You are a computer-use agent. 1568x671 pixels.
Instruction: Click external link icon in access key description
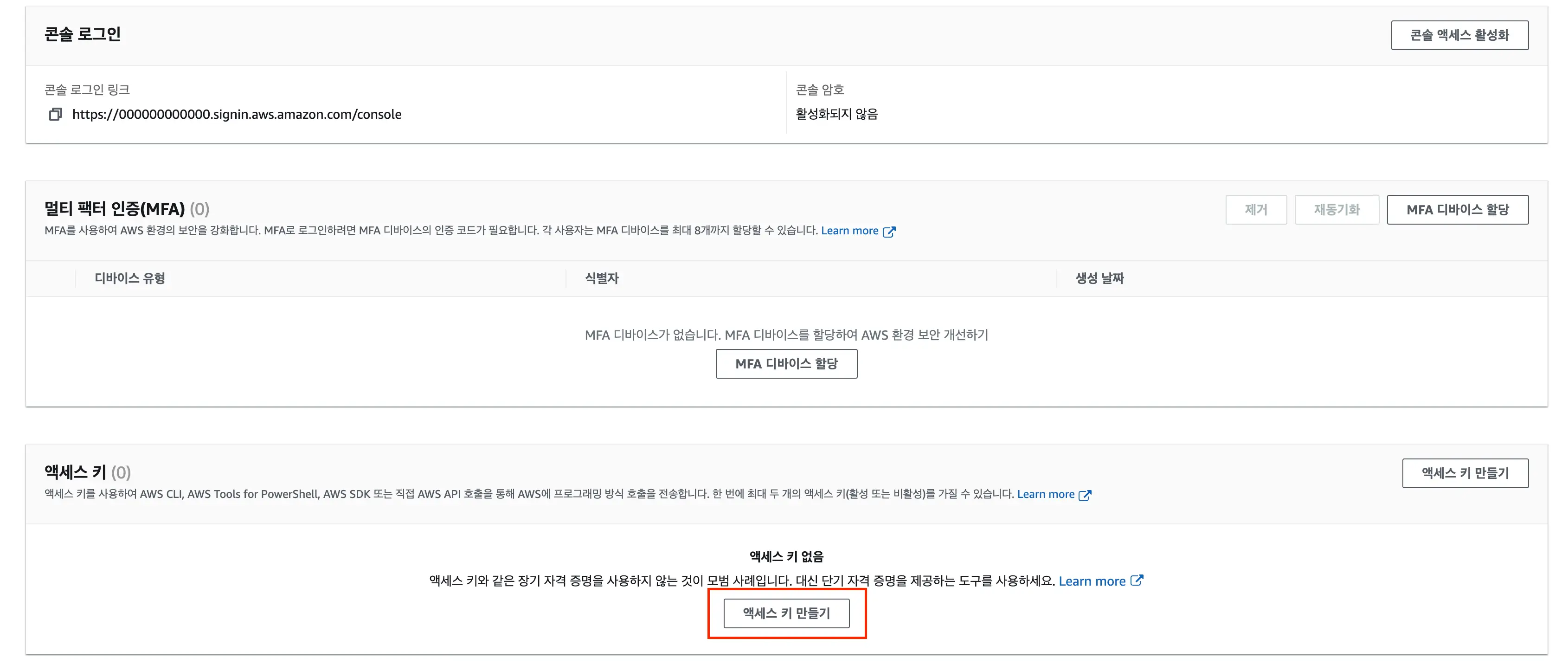pyautogui.click(x=1085, y=495)
